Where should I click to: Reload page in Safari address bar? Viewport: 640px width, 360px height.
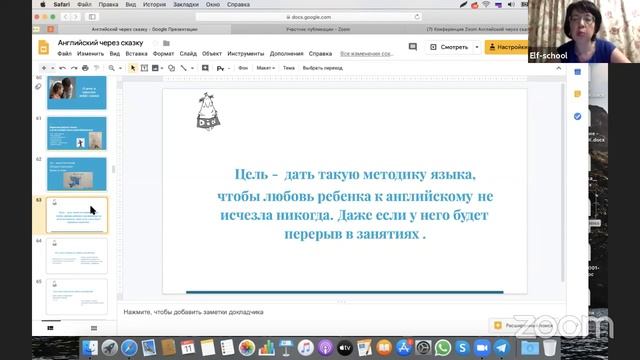coord(417,17)
